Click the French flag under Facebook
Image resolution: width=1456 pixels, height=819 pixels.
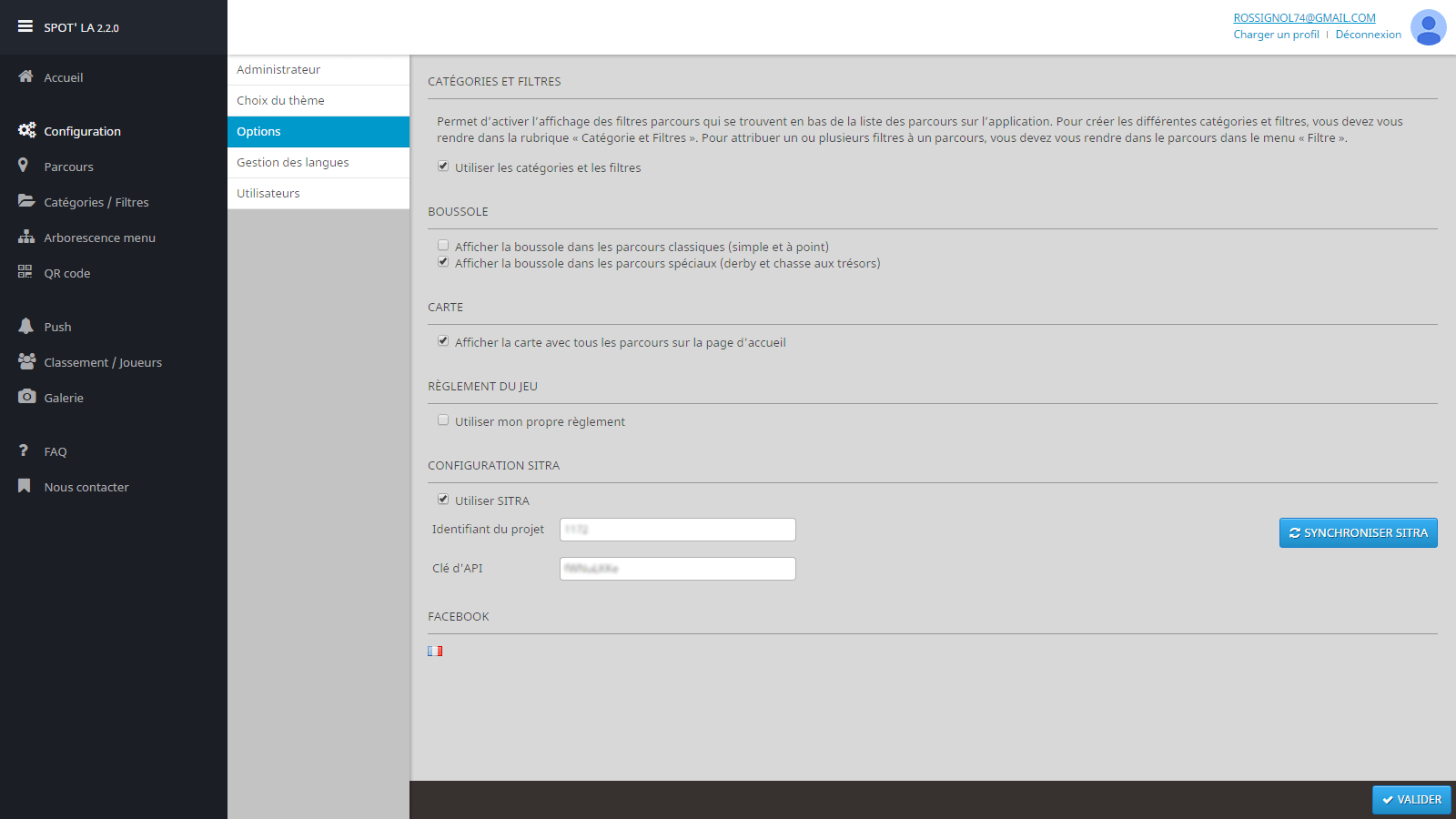[435, 651]
